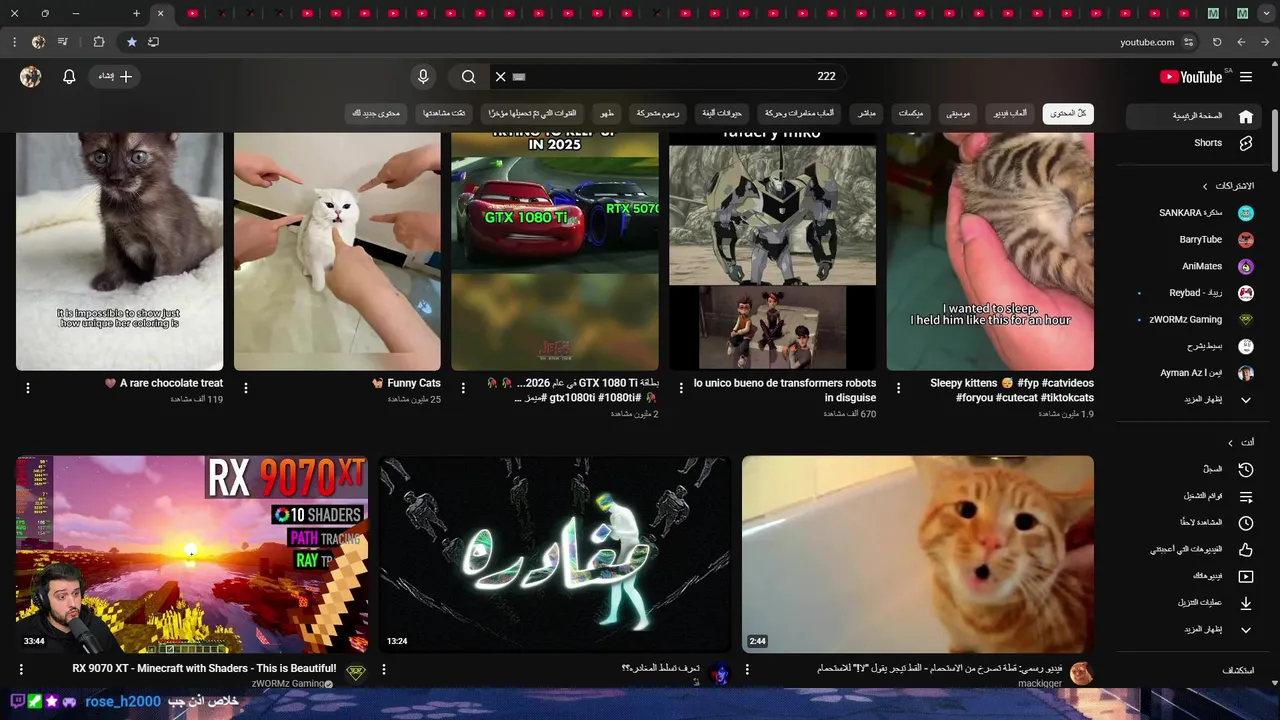Image resolution: width=1280 pixels, height=720 pixels.
Task: Open options menu for GTX 1080 Ti short
Action: click(463, 388)
